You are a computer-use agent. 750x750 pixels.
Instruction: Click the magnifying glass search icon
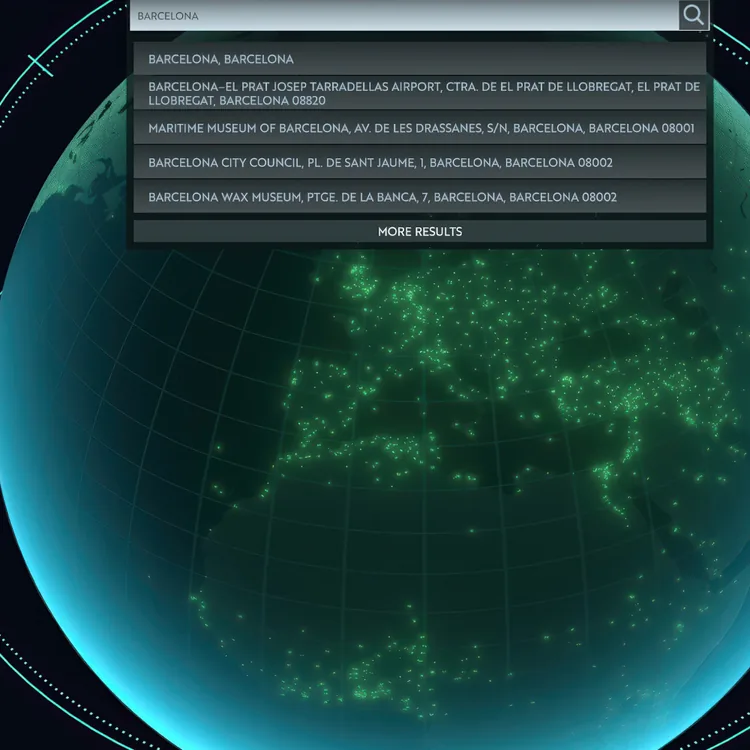point(694,15)
